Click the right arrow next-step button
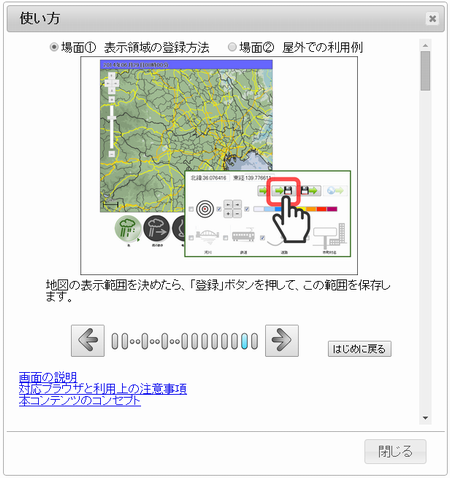The image size is (450, 478). click(x=282, y=340)
